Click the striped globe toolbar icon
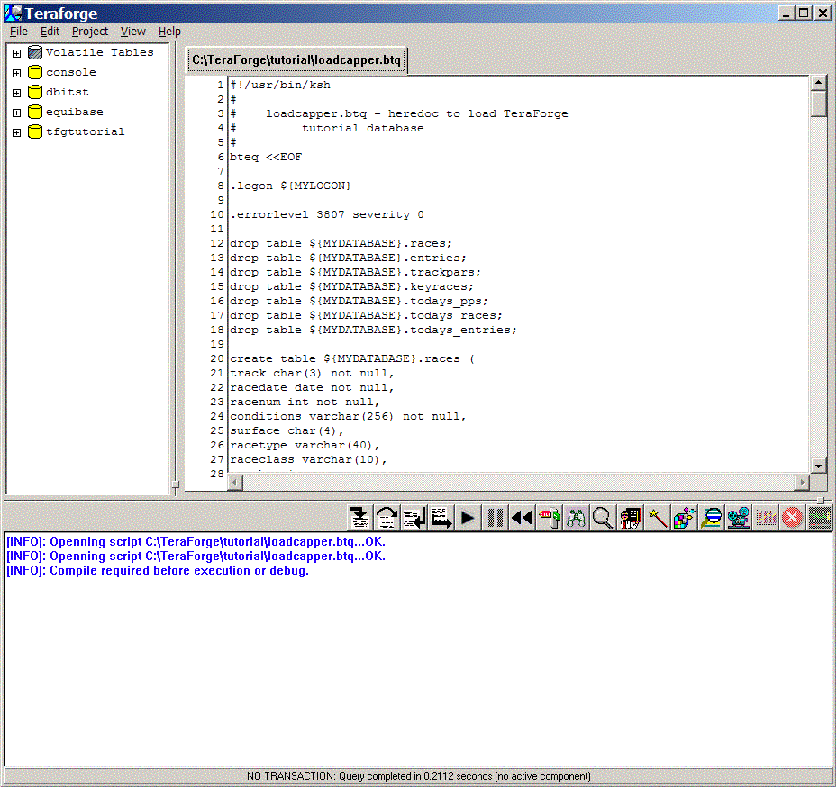This screenshot has height=787, width=836. click(x=711, y=517)
